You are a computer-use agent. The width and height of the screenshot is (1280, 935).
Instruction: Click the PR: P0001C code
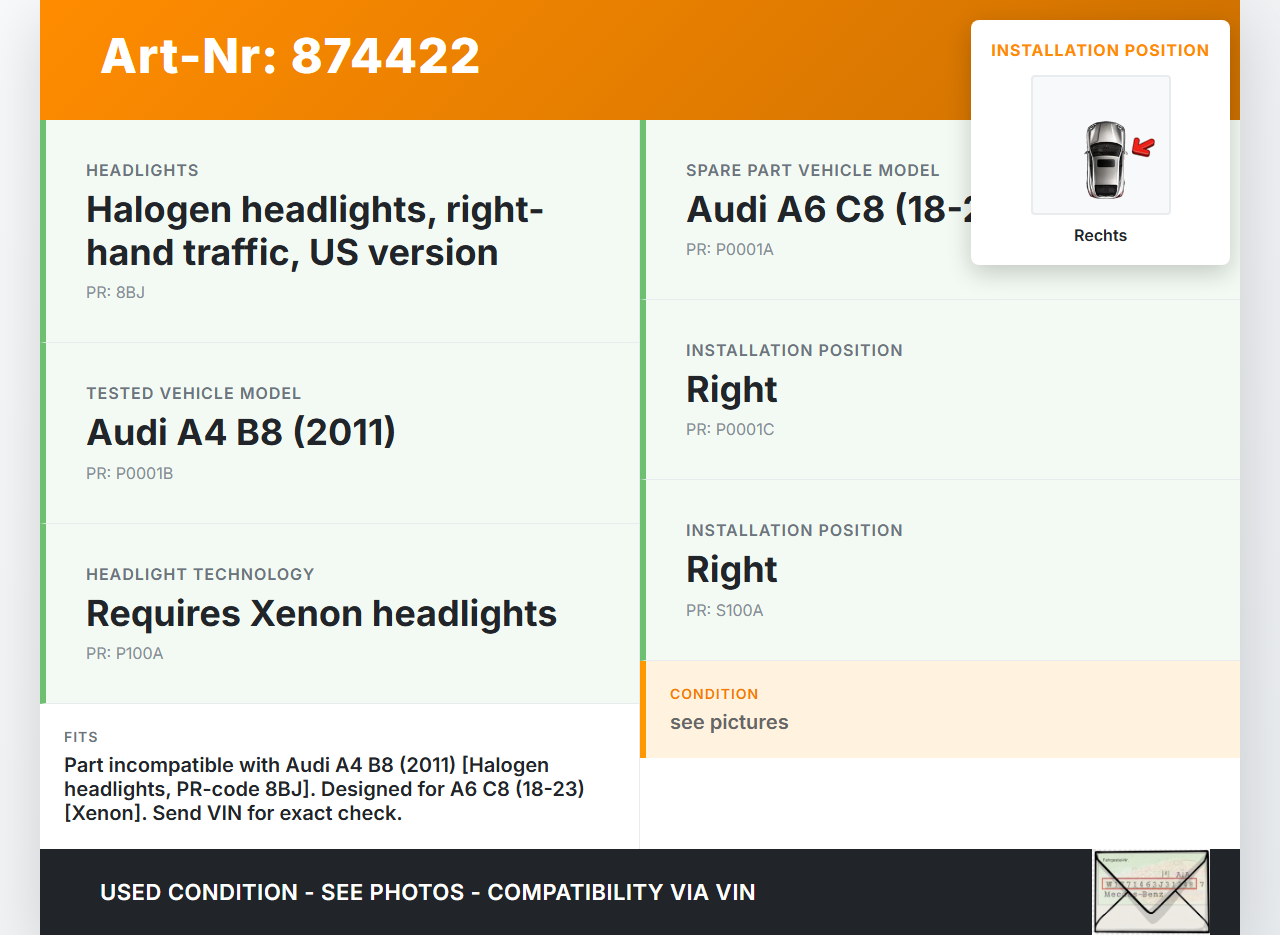point(729,430)
